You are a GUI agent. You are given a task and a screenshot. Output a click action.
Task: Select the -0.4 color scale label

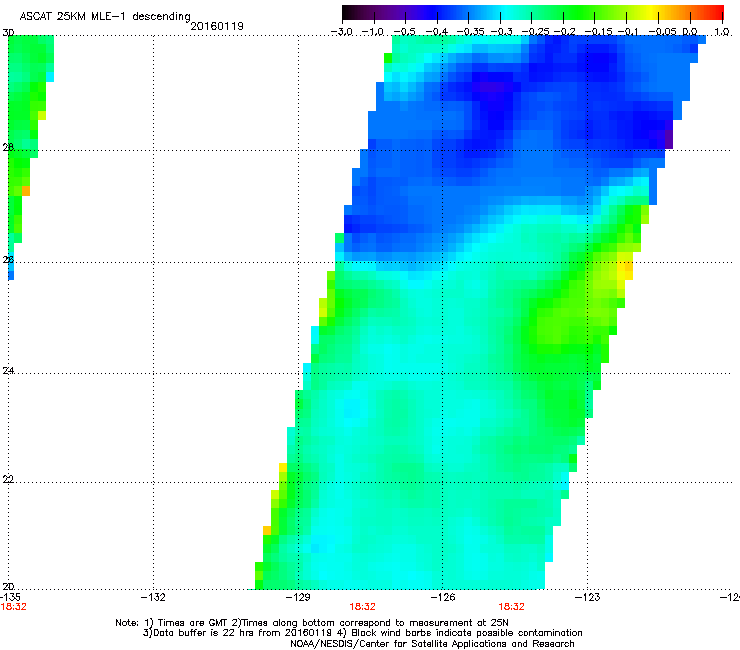point(436,32)
